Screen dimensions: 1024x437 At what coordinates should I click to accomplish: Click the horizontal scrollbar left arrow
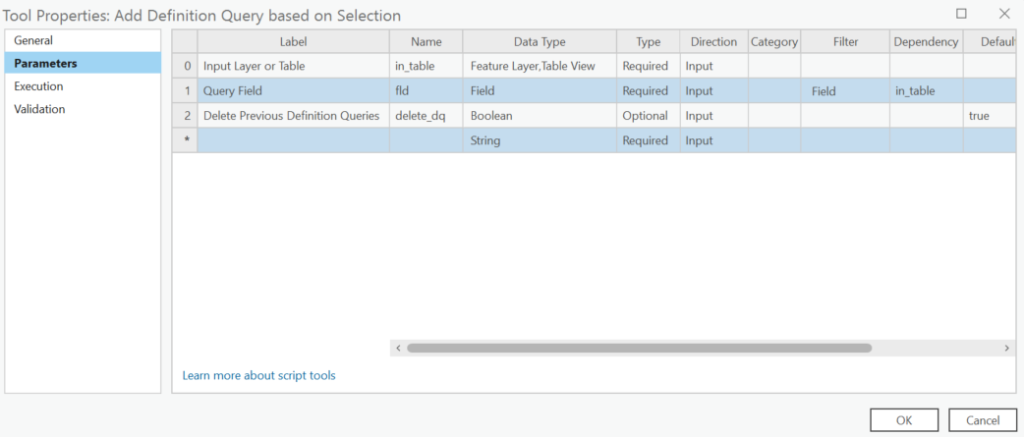398,348
